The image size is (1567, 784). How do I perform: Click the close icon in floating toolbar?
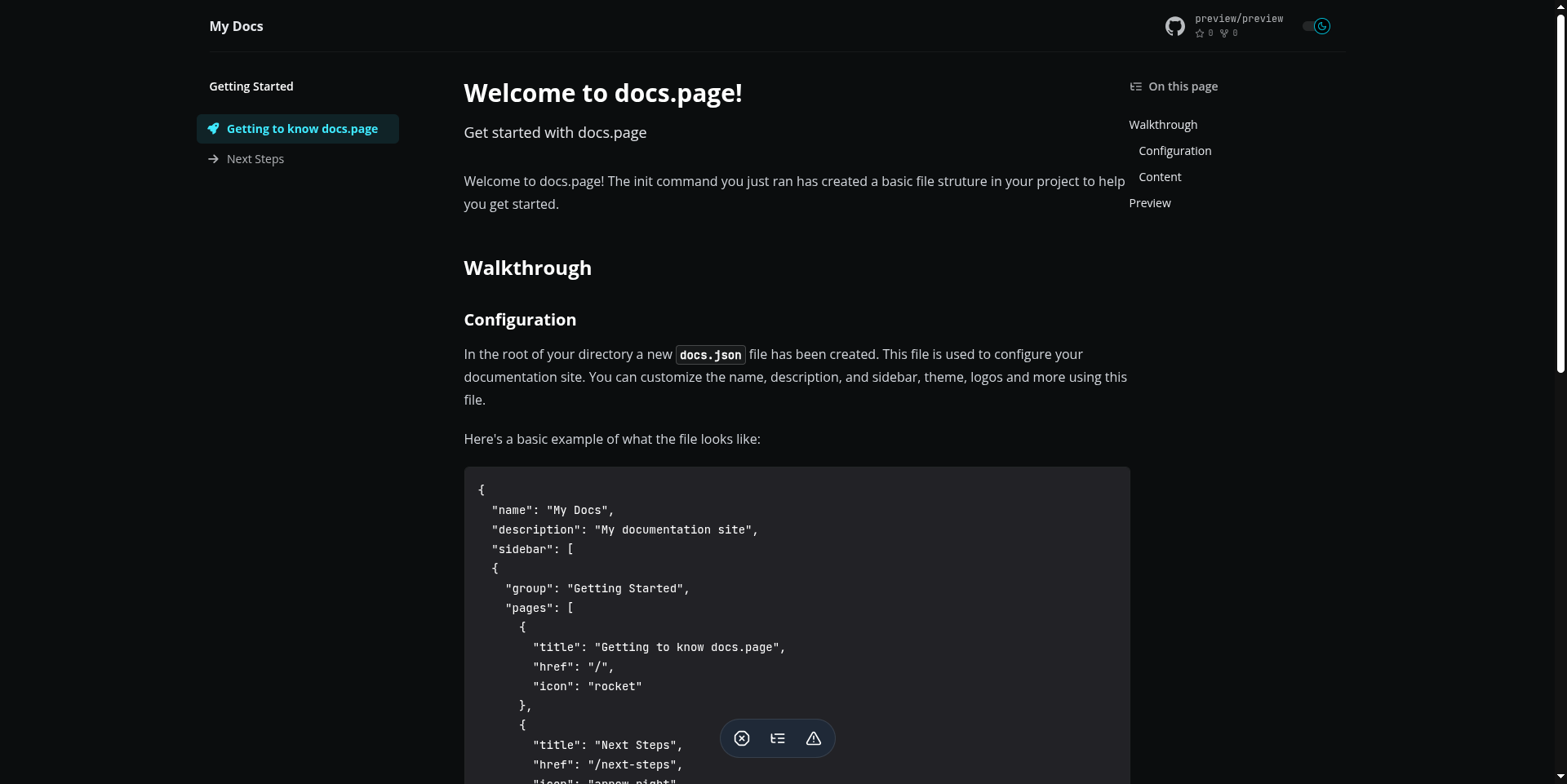pos(742,738)
